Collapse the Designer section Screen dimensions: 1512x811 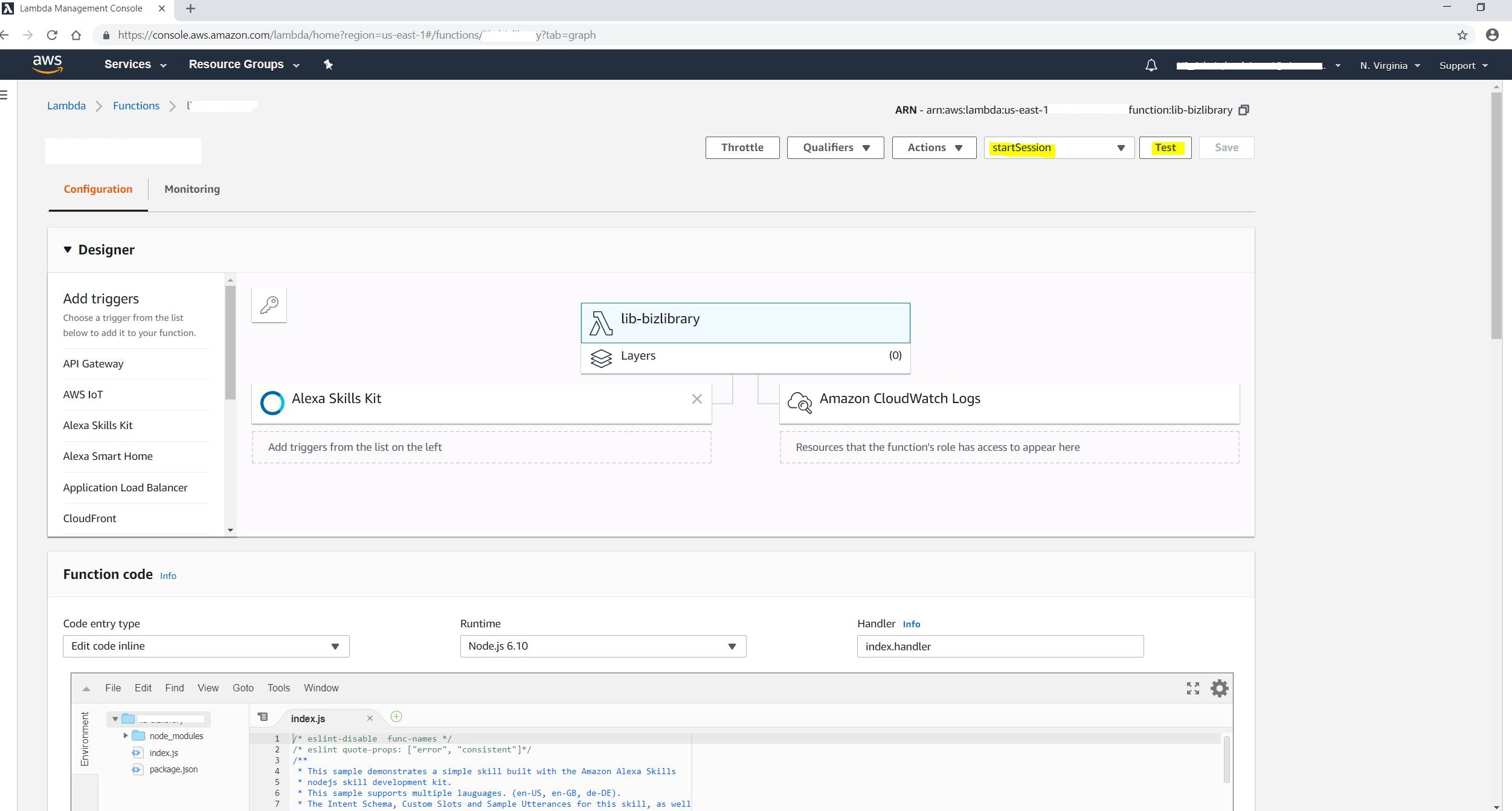click(68, 250)
